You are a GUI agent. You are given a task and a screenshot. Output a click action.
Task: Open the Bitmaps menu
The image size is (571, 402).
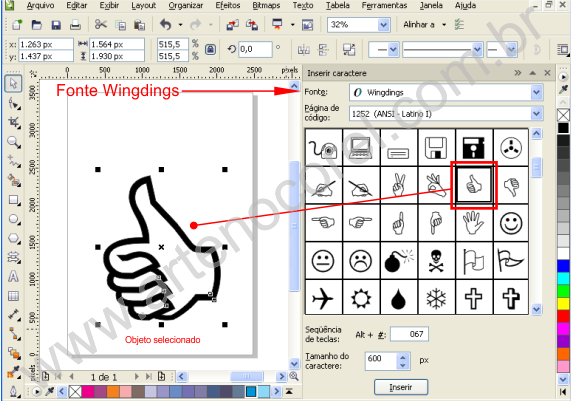266,5
